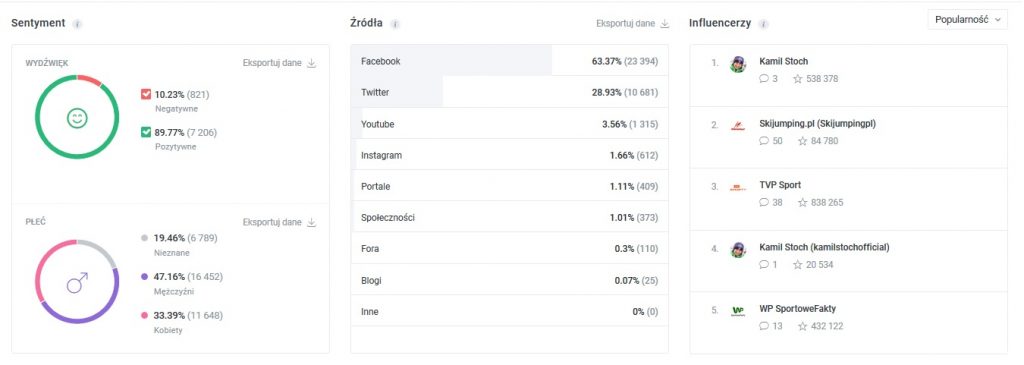Click the TVP Sport logo icon
Screen dimensions: 1024x365
coord(738,188)
